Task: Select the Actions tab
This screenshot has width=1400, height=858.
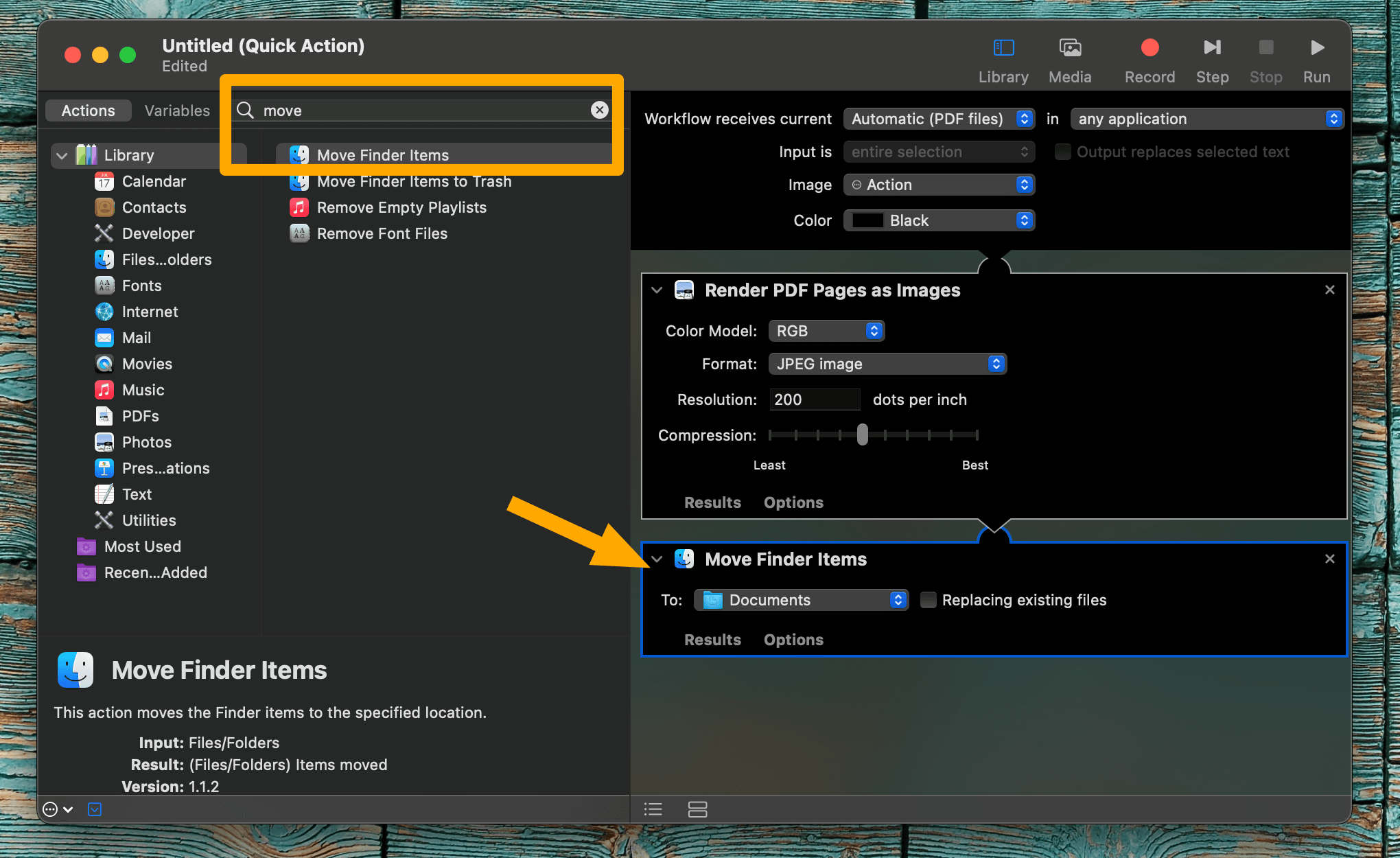Action: [x=88, y=111]
